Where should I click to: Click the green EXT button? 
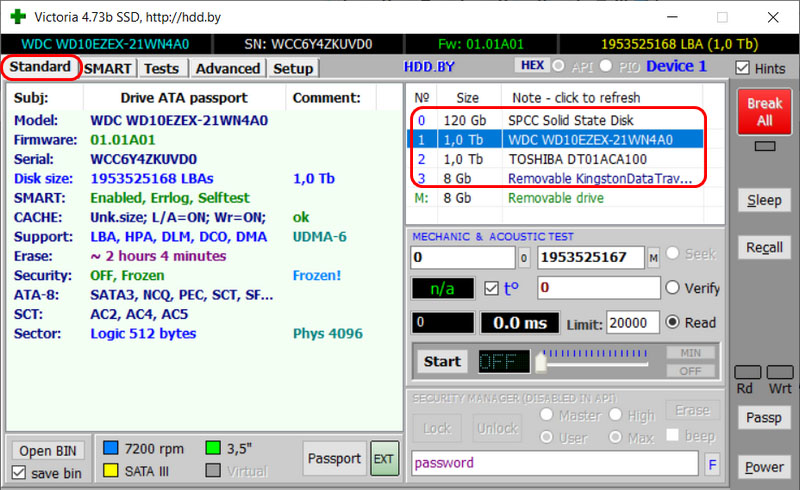click(384, 459)
